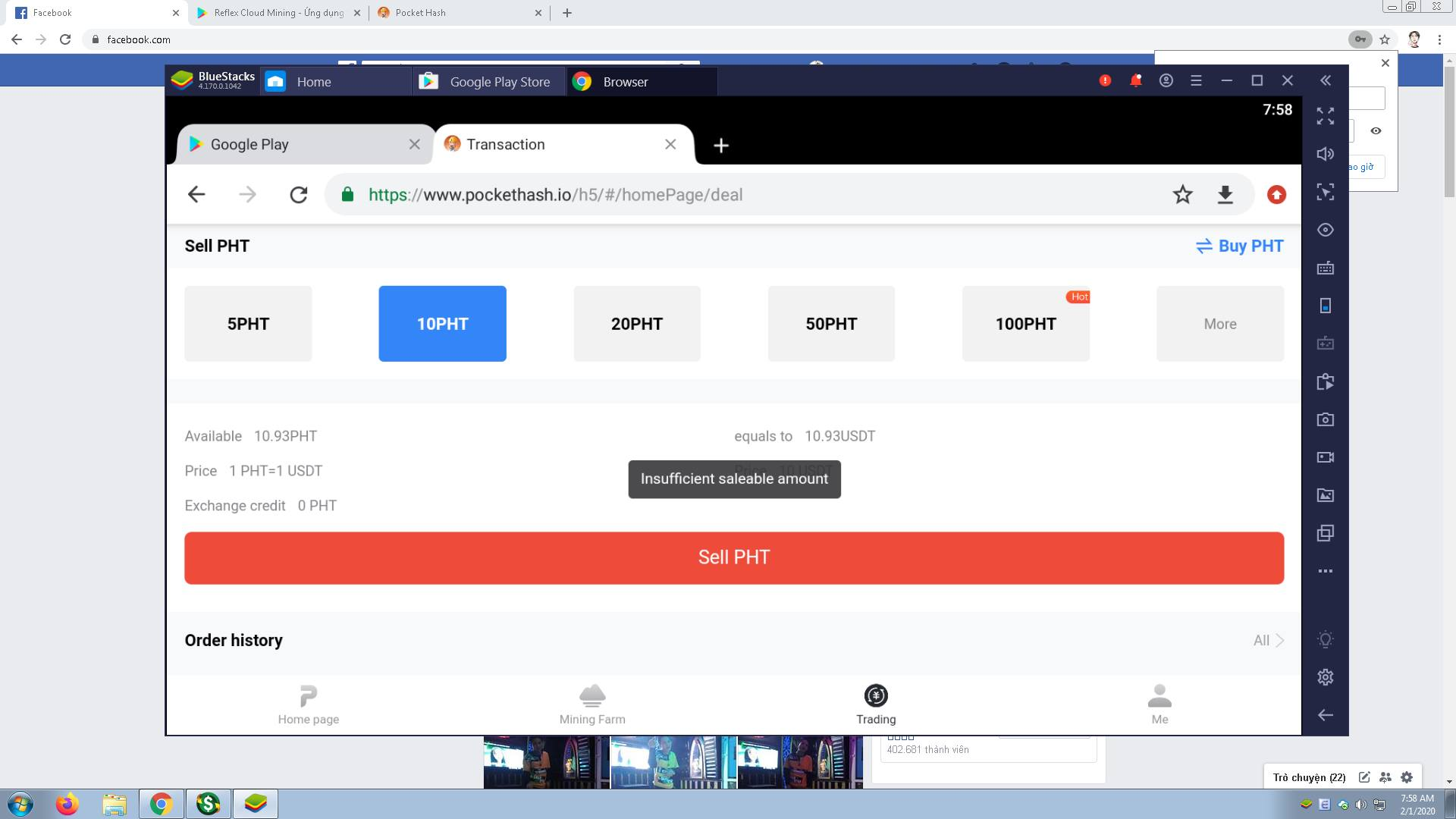This screenshot has width=1456, height=819.
Task: Expand More amount options
Action: pyautogui.click(x=1219, y=324)
